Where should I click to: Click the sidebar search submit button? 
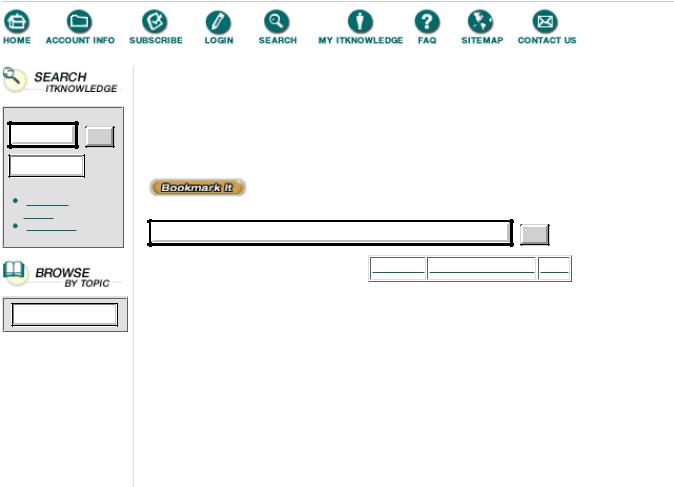pyautogui.click(x=100, y=137)
